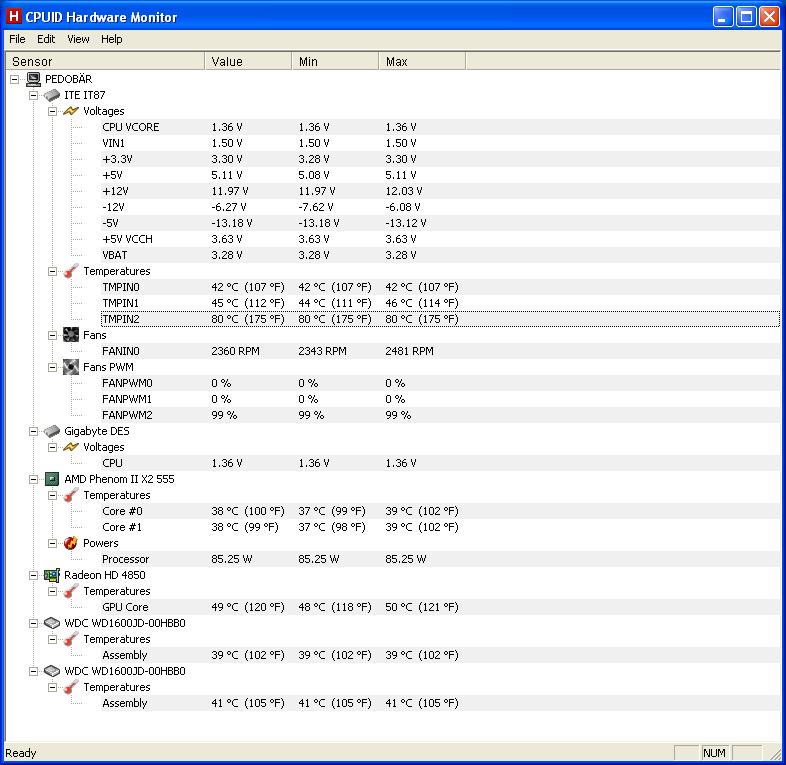786x765 pixels.
Task: Collapse the Gigabyte DES node
Action: point(34,431)
